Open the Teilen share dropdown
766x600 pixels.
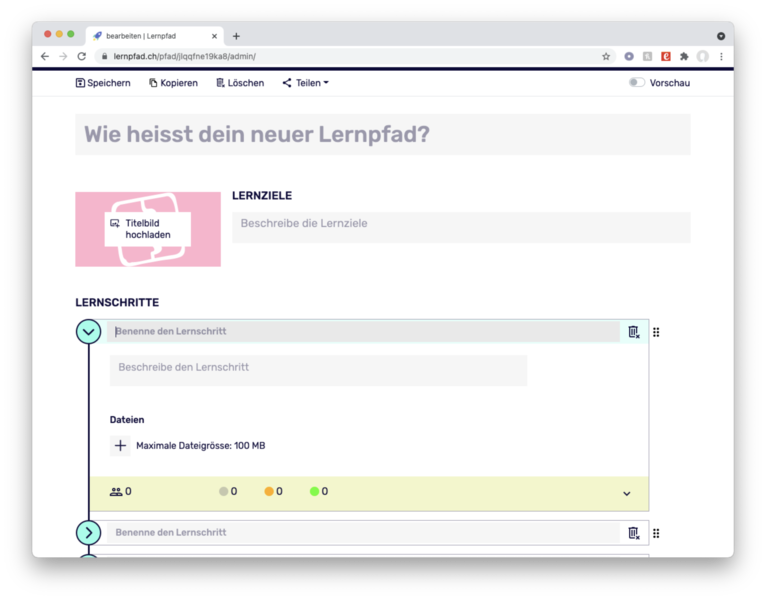305,83
